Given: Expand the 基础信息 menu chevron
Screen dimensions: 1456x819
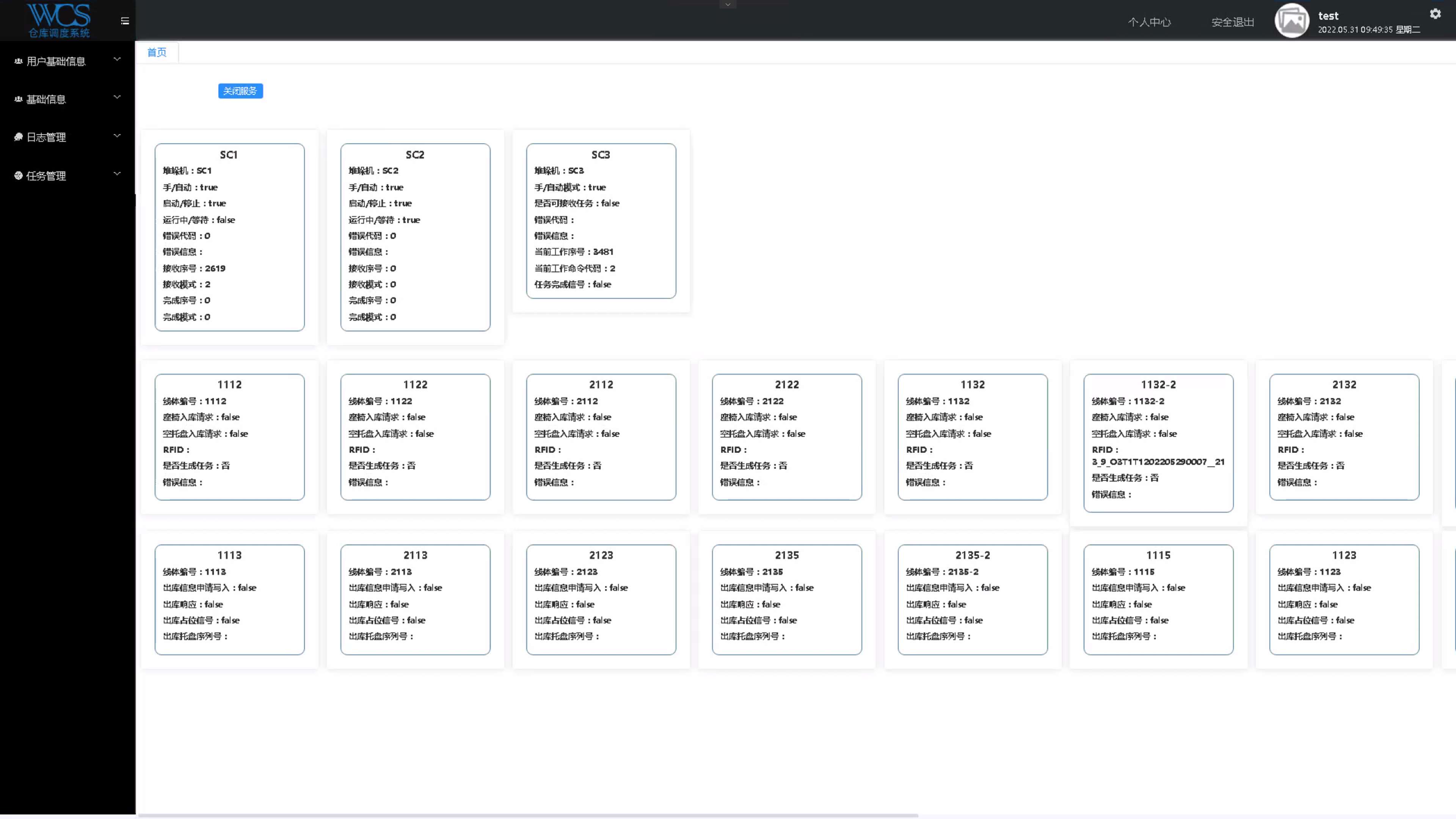Looking at the screenshot, I should (117, 97).
